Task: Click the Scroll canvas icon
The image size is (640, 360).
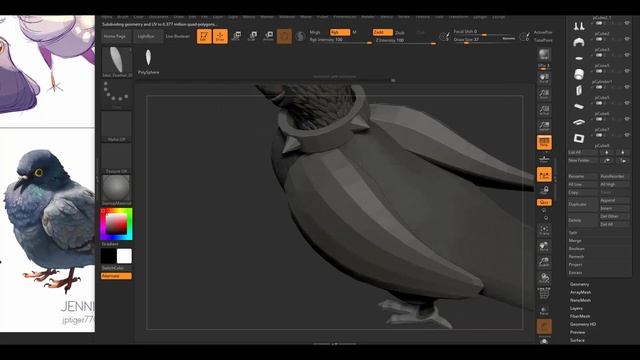Action: point(544,78)
